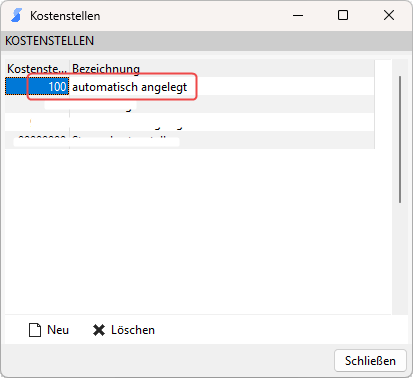Sort by the Kostenste... column header
Viewport: 413px width, 378px height.
tap(37, 69)
